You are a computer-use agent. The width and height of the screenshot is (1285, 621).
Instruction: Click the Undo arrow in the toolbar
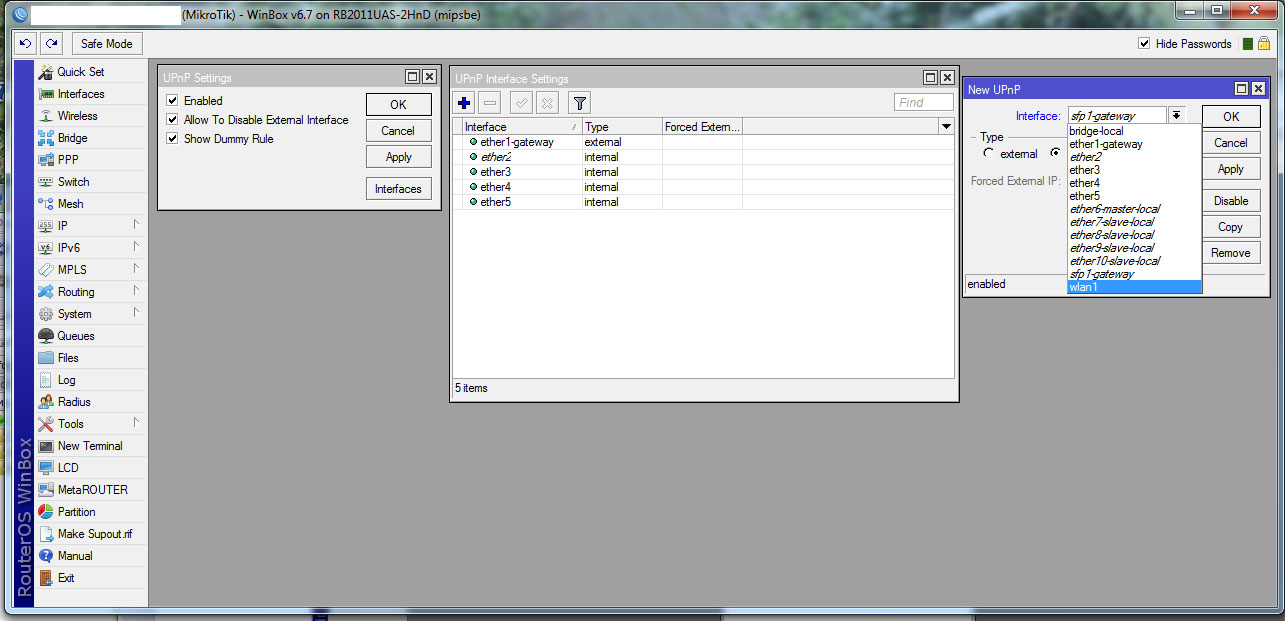pyautogui.click(x=26, y=44)
